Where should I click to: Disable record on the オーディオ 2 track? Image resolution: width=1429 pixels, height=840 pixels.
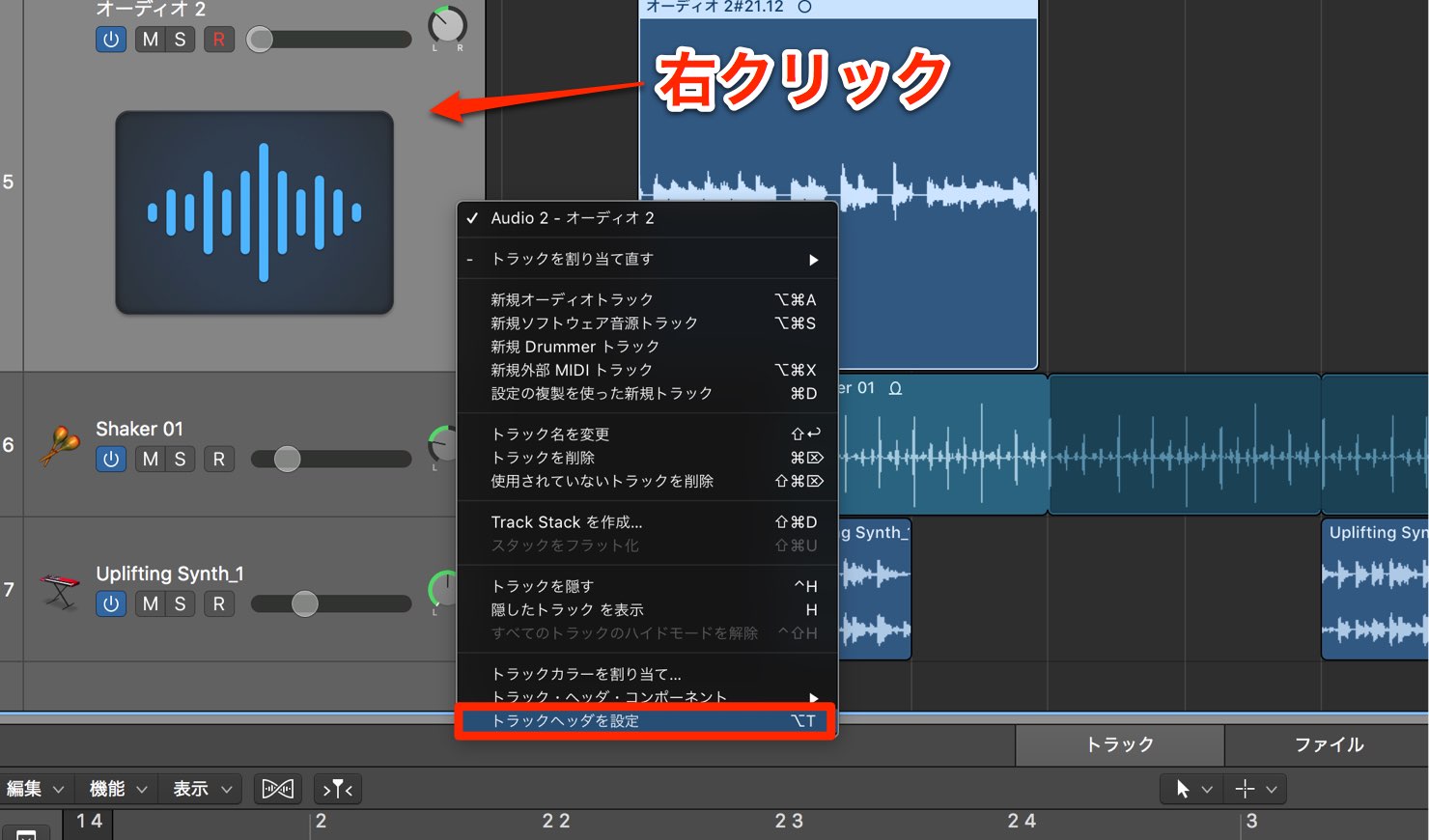[219, 40]
